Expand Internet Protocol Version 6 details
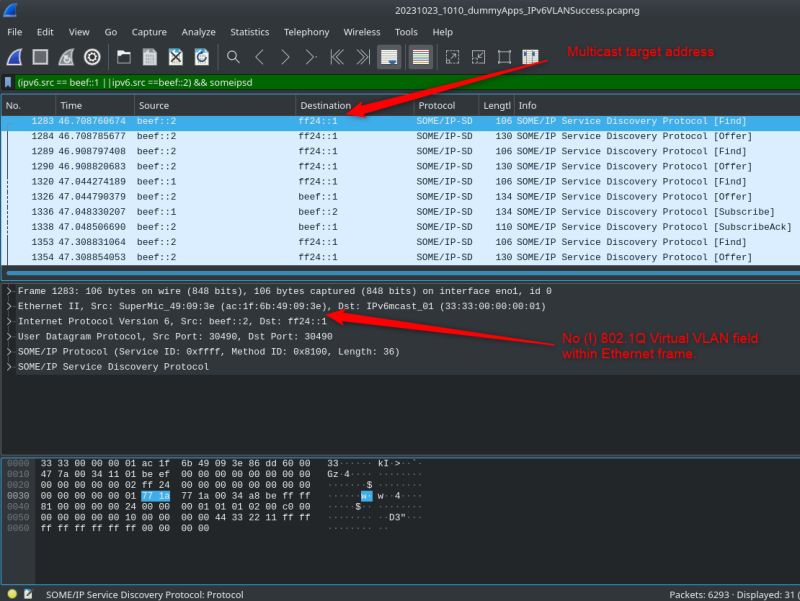The width and height of the screenshot is (800, 601). 8,321
